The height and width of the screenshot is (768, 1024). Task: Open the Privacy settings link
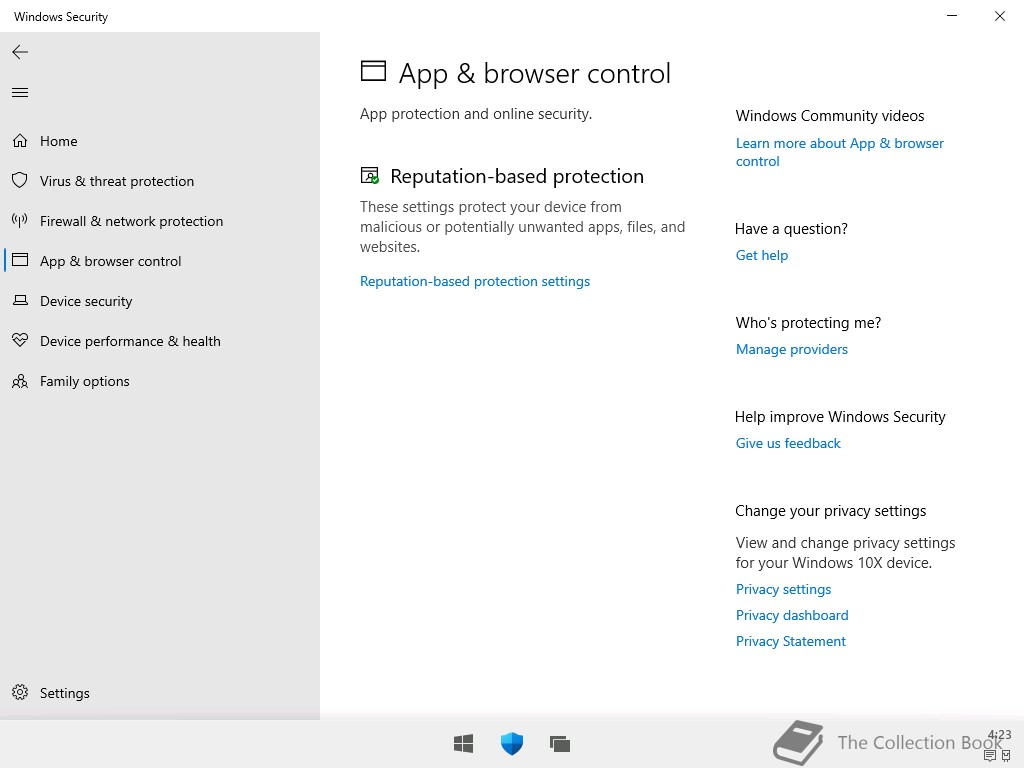click(783, 589)
